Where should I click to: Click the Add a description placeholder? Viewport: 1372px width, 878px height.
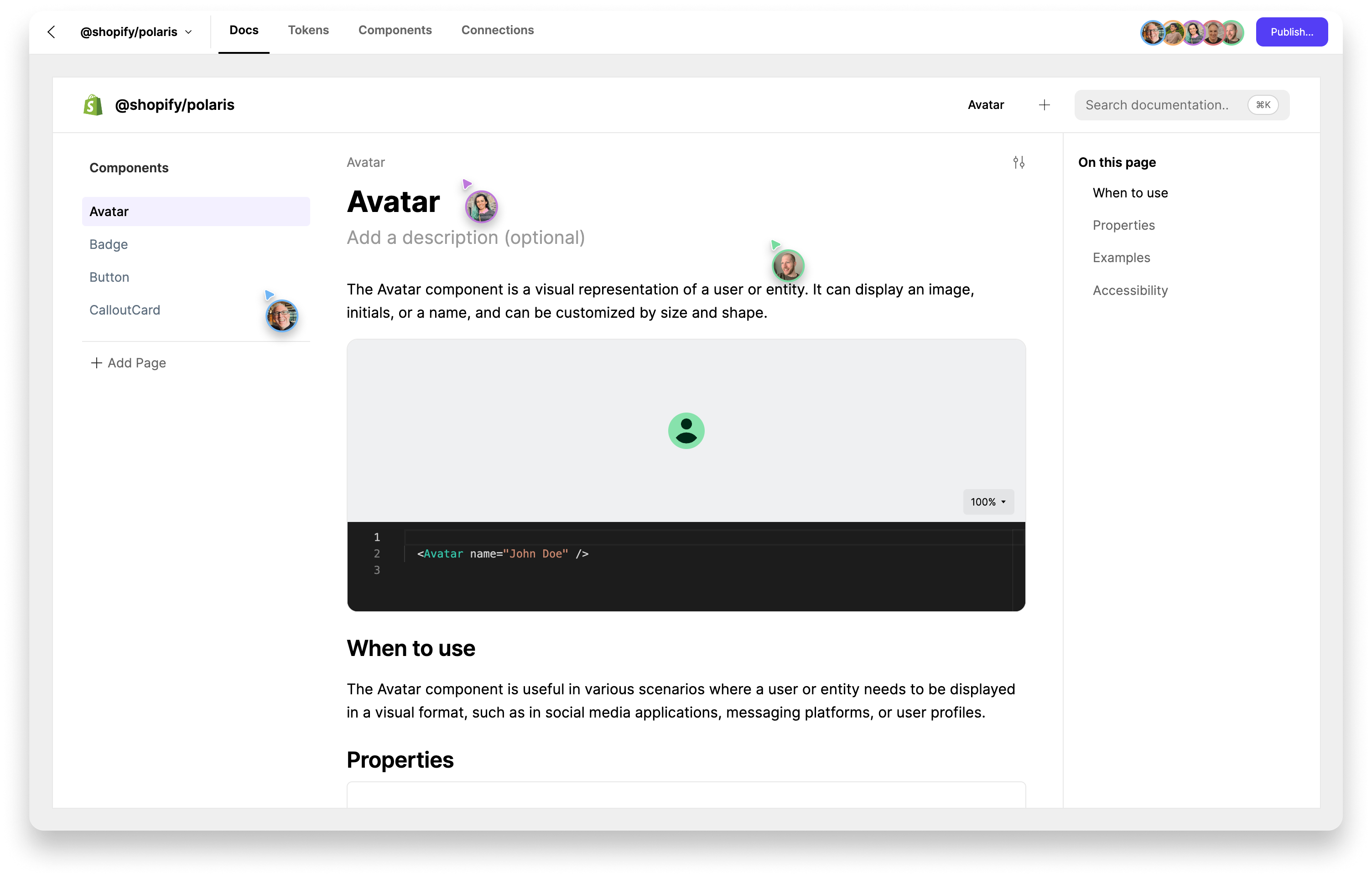click(466, 238)
